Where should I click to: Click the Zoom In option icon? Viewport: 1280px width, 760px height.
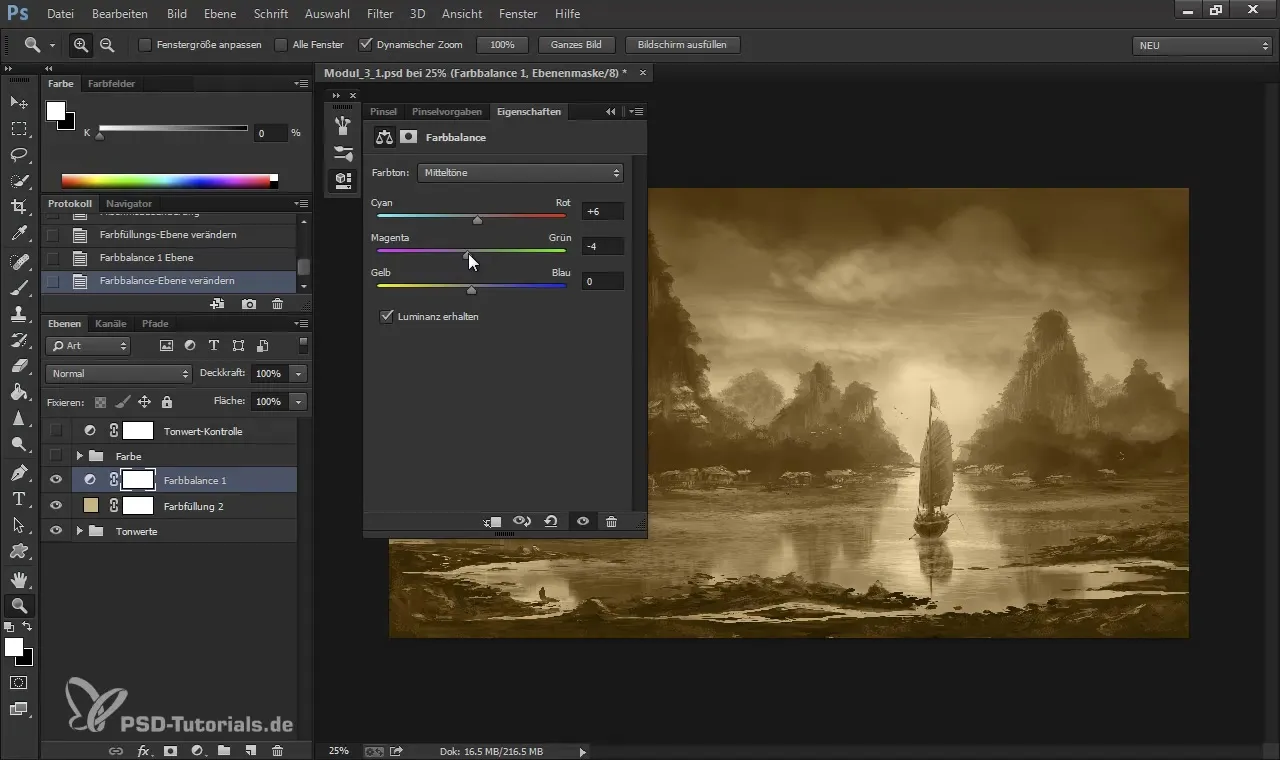pos(81,45)
